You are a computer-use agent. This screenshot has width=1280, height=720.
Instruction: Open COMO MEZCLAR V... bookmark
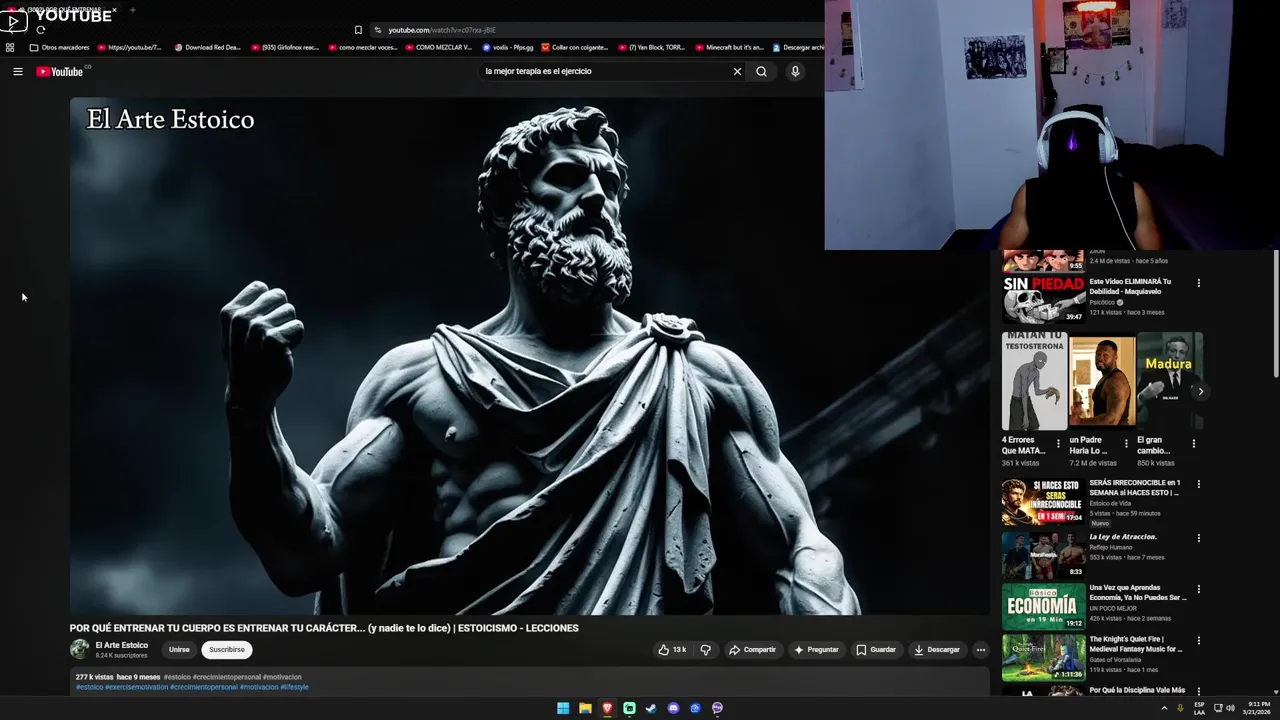point(438,47)
